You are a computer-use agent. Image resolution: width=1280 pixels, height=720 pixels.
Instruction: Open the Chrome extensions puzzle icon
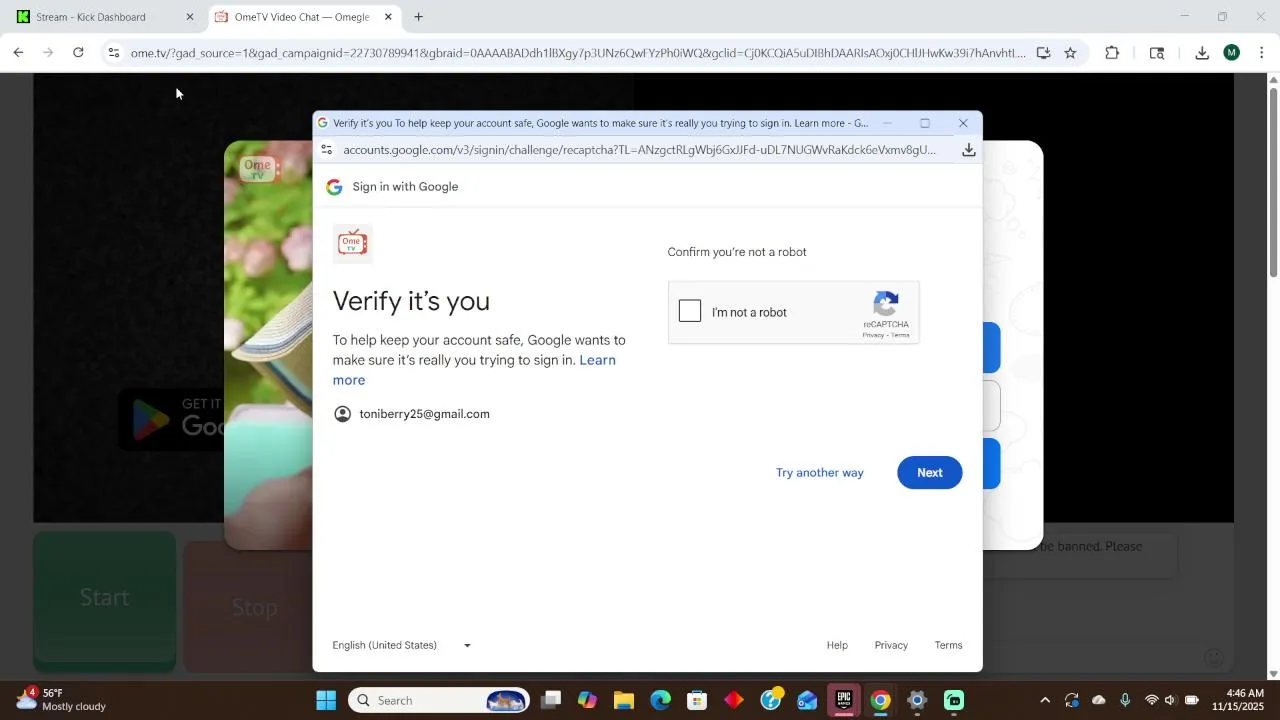pos(1112,53)
